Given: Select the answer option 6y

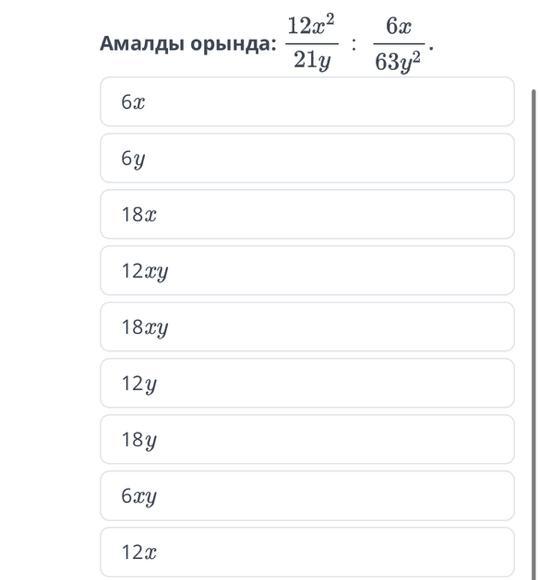Looking at the screenshot, I should (x=307, y=158).
